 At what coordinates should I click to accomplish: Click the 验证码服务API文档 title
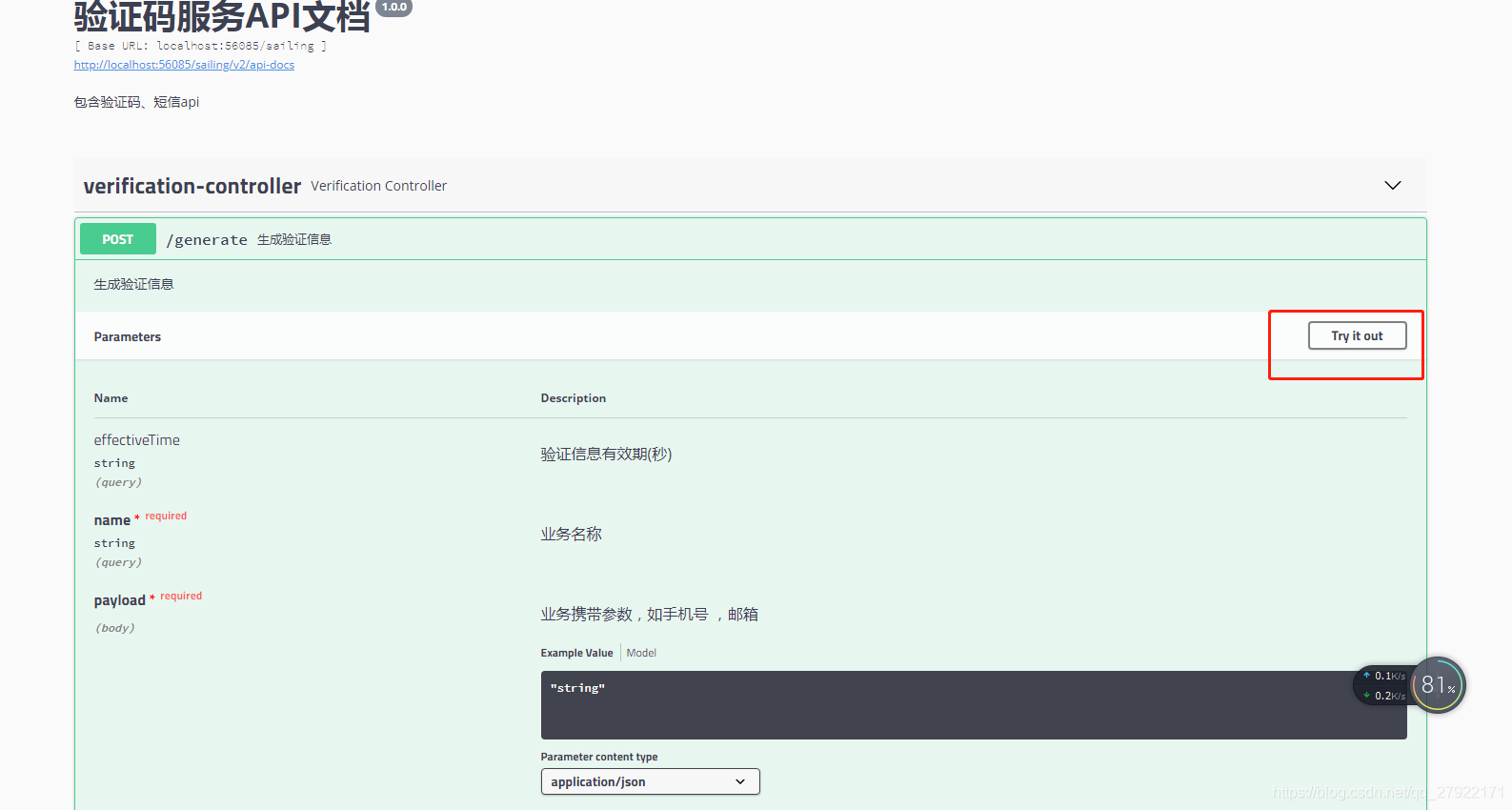click(222, 16)
